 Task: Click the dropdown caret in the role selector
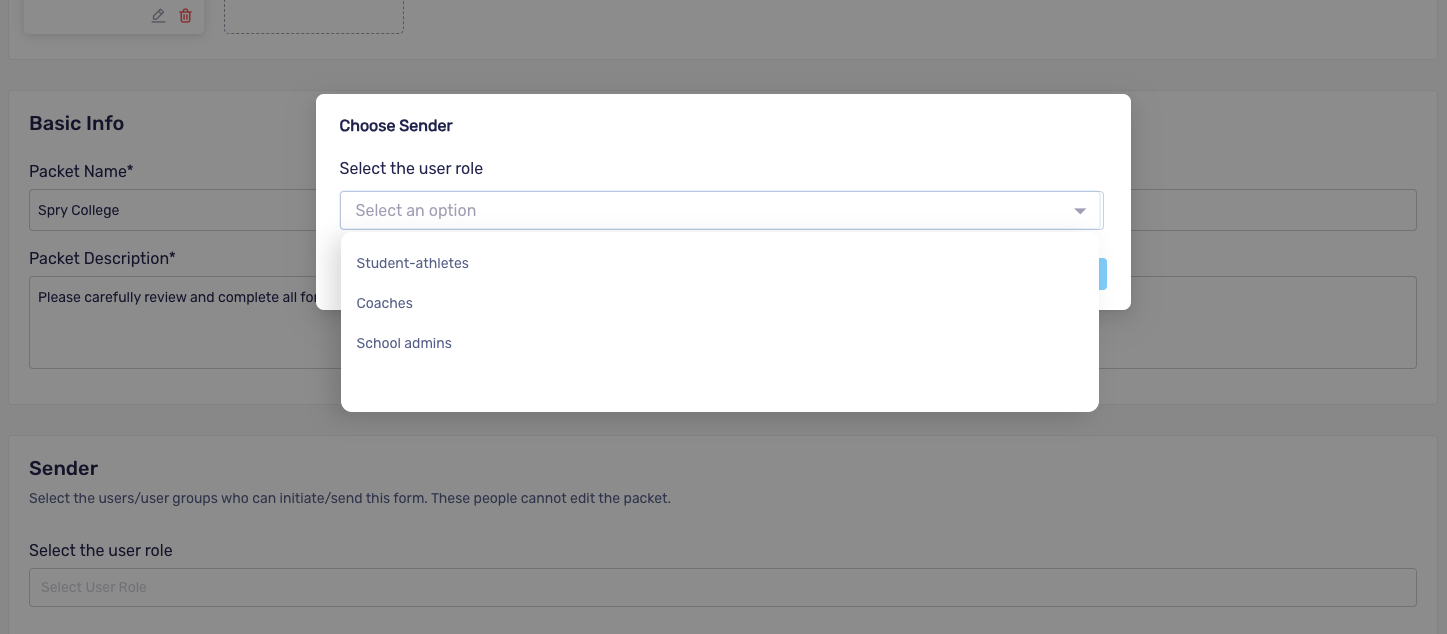click(1080, 211)
